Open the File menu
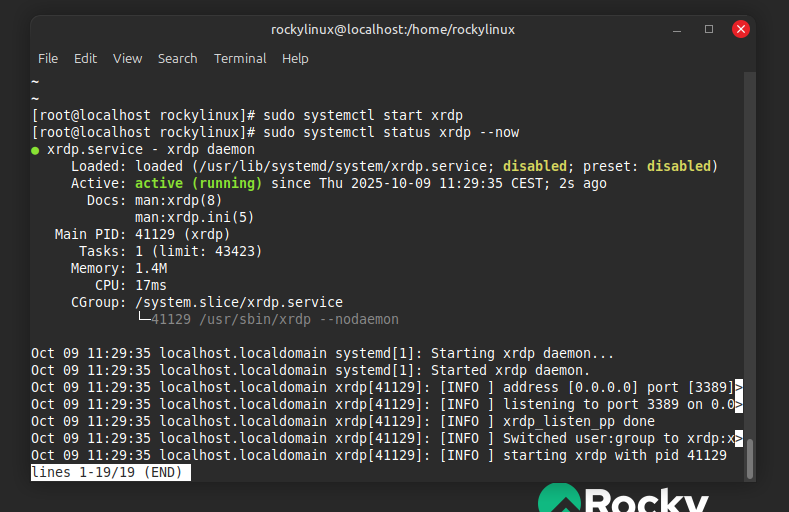 (x=48, y=58)
